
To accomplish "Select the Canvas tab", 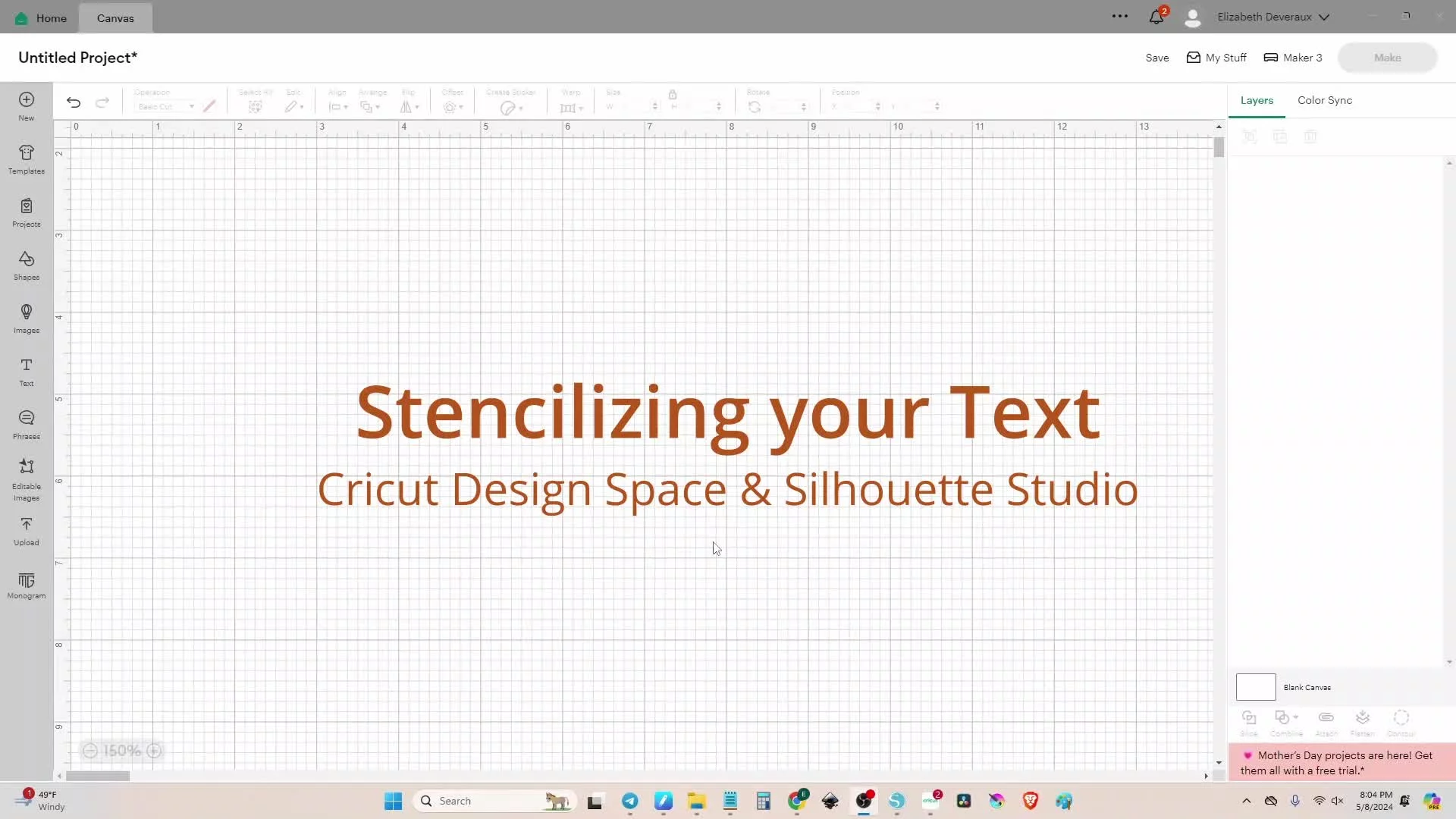I will [115, 17].
